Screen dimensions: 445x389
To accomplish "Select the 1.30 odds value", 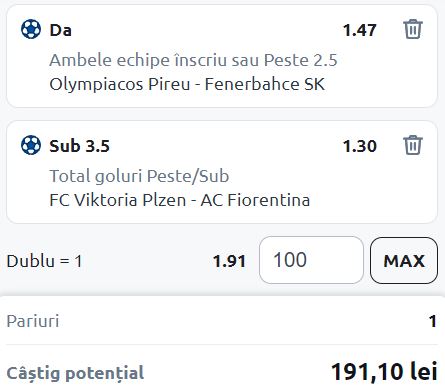I will click(360, 146).
